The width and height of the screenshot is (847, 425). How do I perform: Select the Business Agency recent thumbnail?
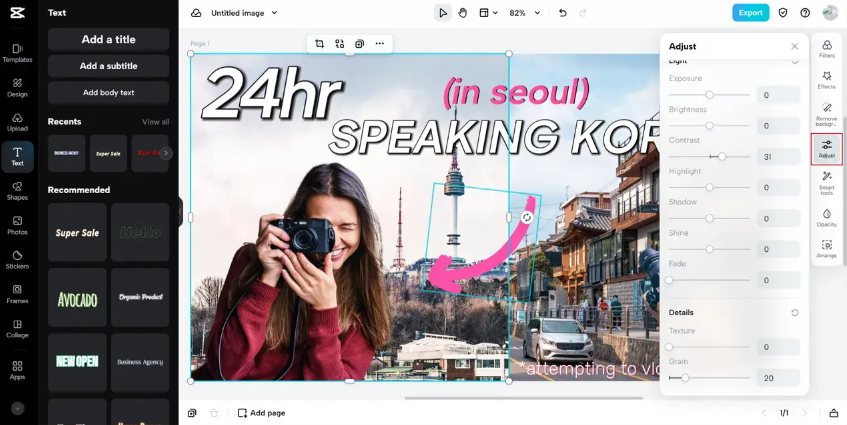(x=66, y=153)
